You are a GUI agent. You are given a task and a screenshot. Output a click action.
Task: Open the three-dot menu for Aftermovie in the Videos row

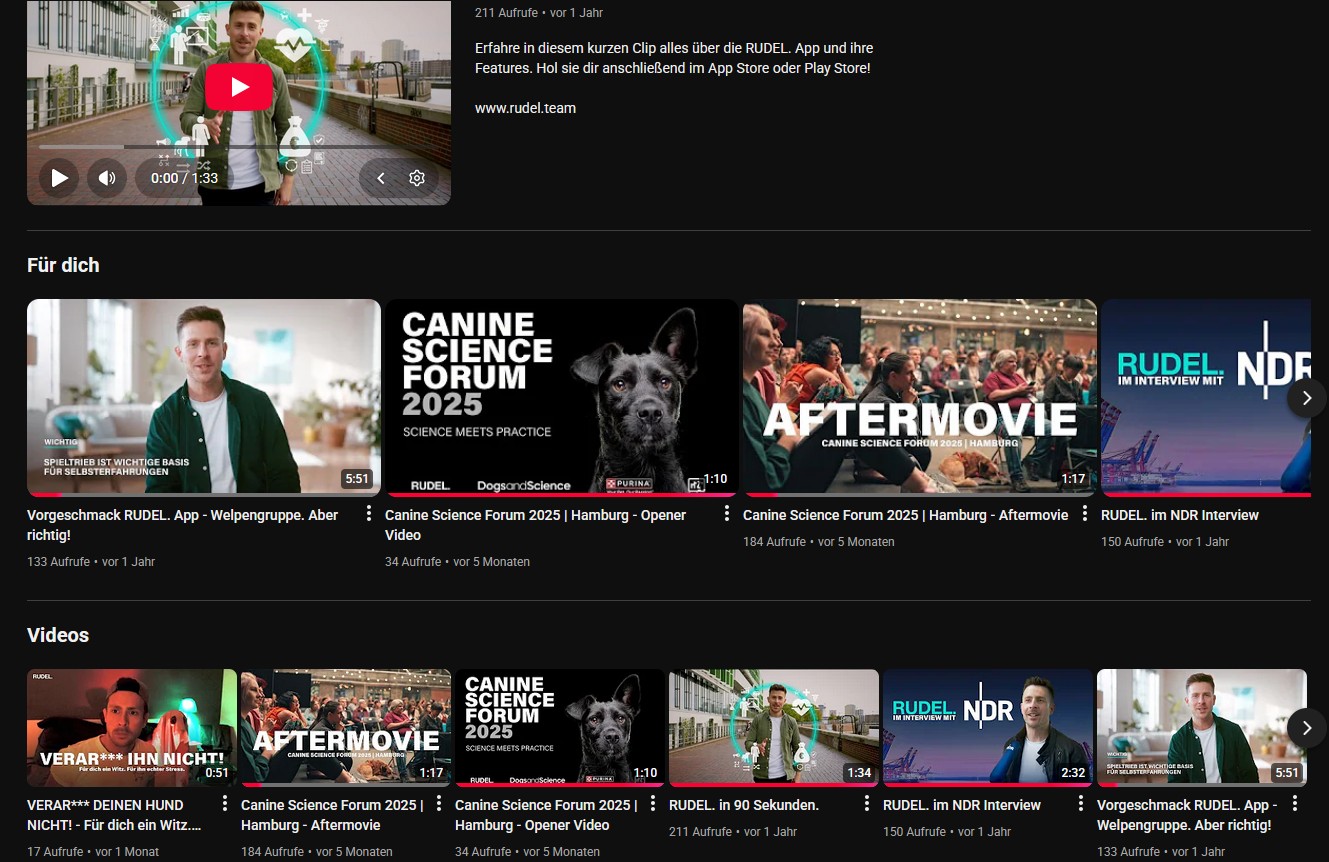tap(439, 804)
